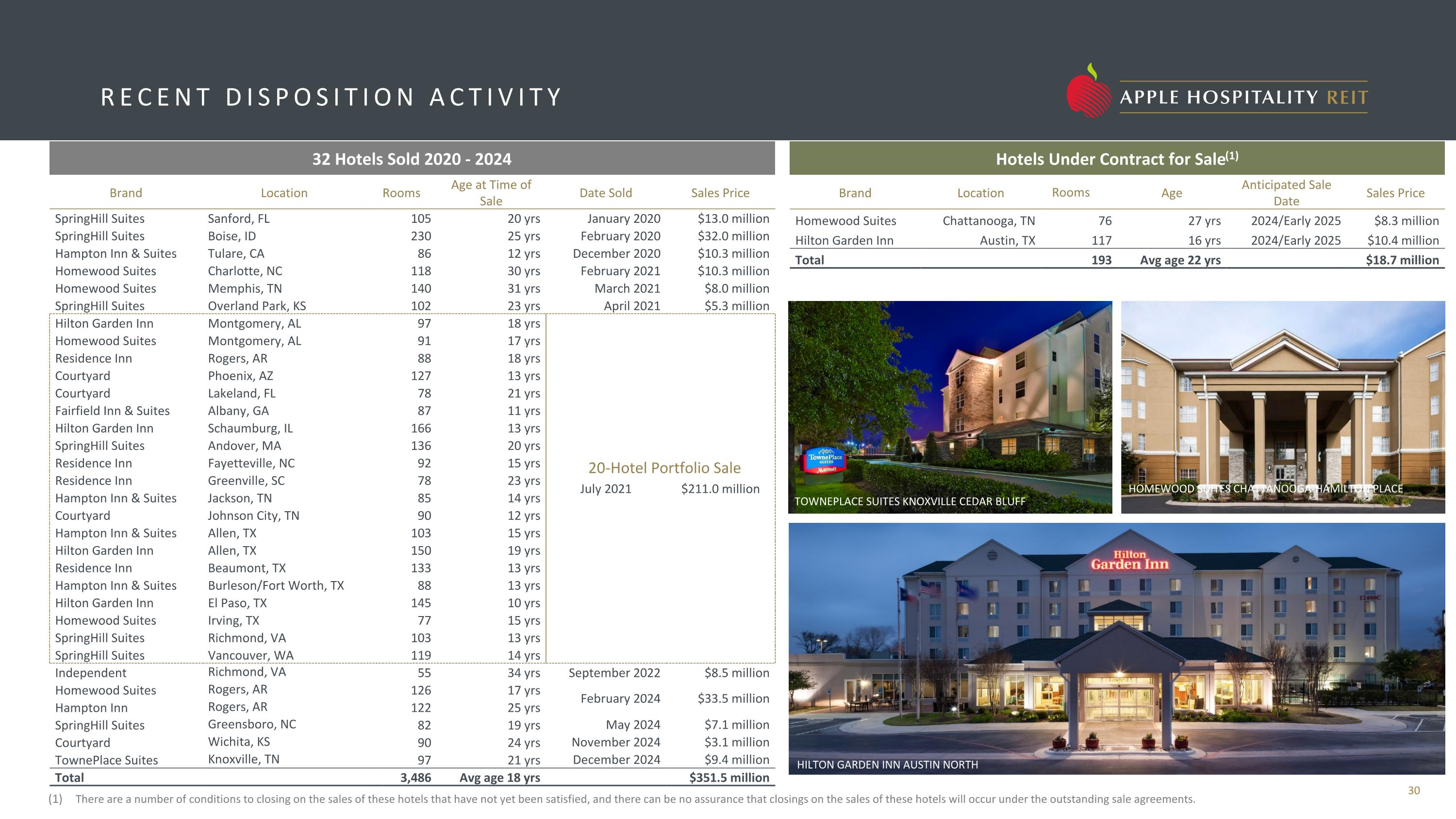Click the '20-Hotel Portfolio Sale' label

pos(664,468)
